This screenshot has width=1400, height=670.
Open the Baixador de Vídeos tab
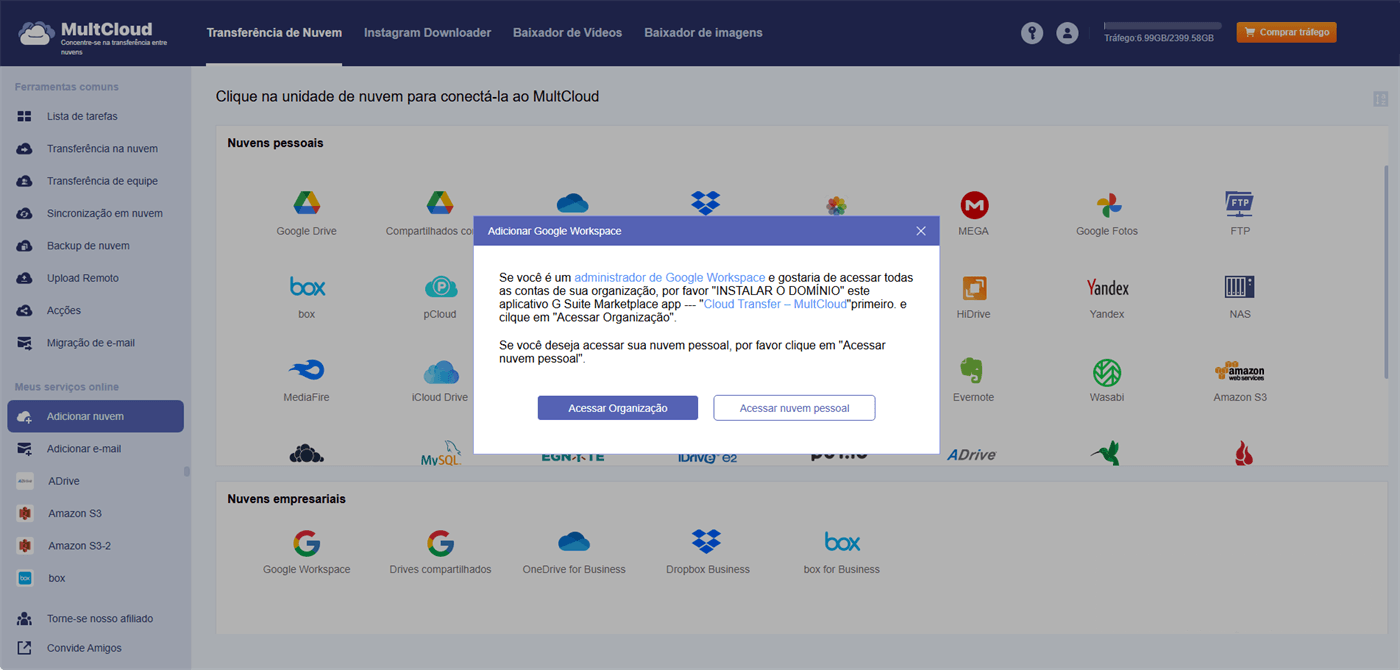point(567,33)
